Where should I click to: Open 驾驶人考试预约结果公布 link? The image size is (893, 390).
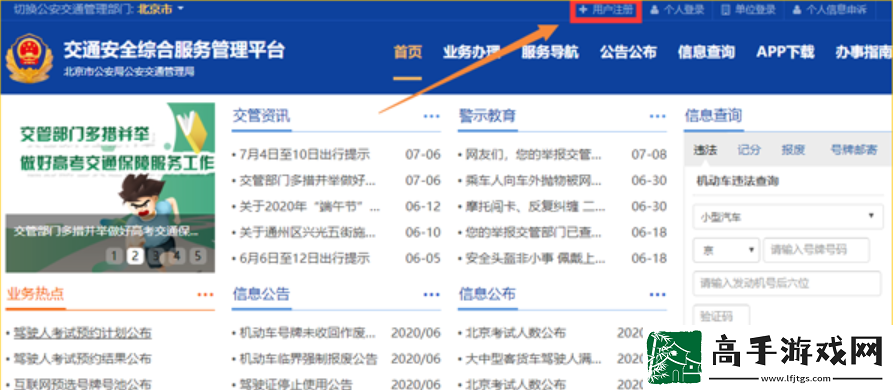[x=83, y=359]
